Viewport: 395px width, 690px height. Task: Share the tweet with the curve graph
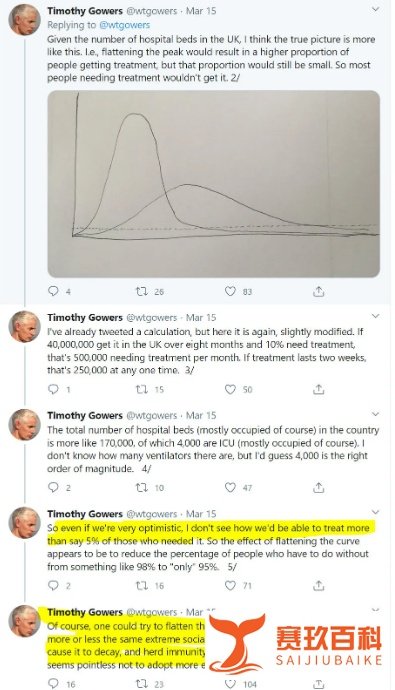tap(319, 291)
